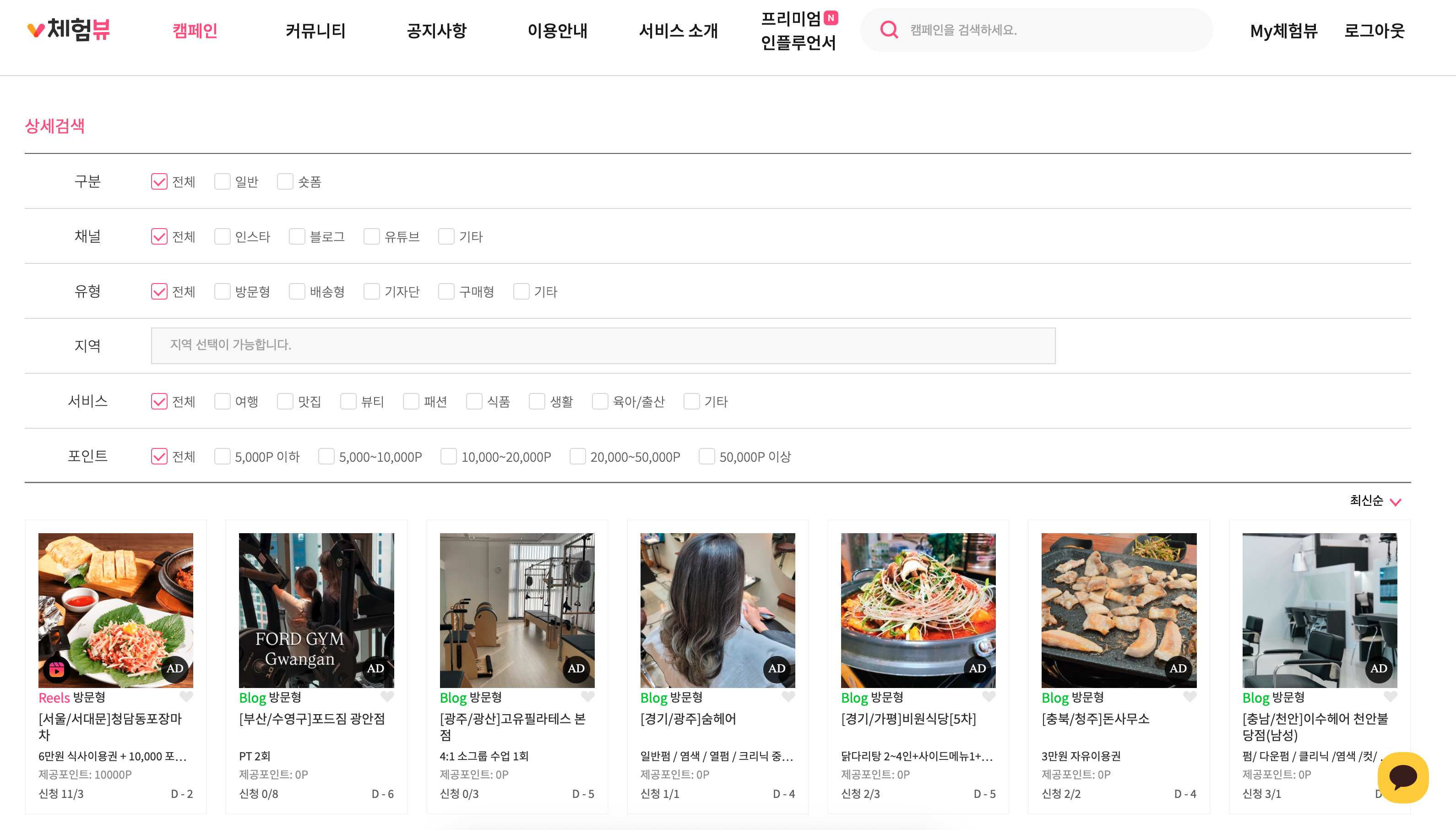Viewport: 1456px width, 830px height.
Task: Like the 청담동포장마차 campaign heart icon
Action: pos(186,696)
